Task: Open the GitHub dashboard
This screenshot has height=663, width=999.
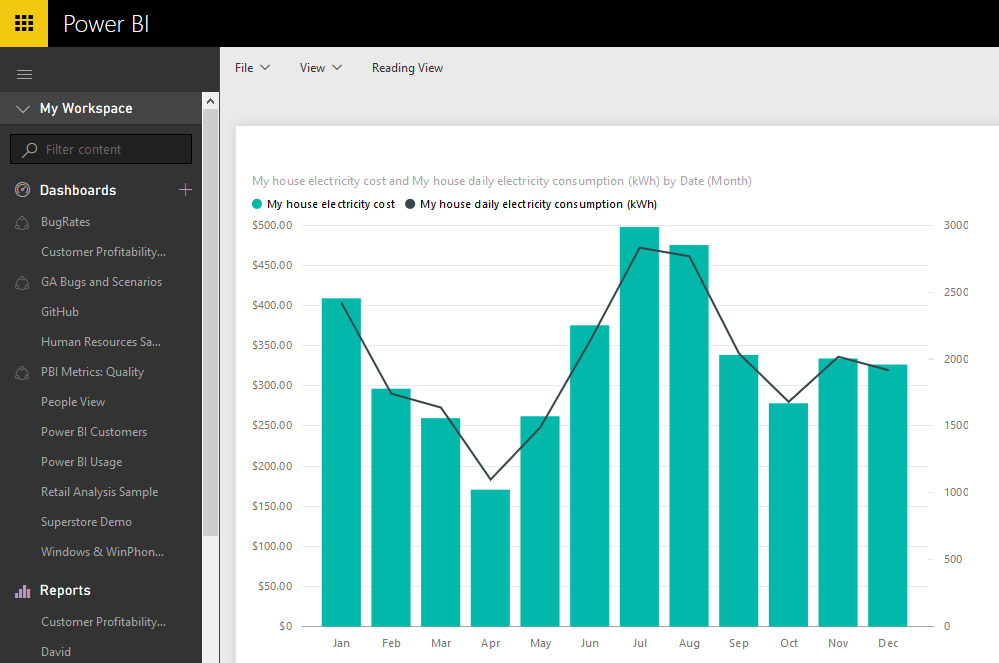Action: click(x=59, y=311)
